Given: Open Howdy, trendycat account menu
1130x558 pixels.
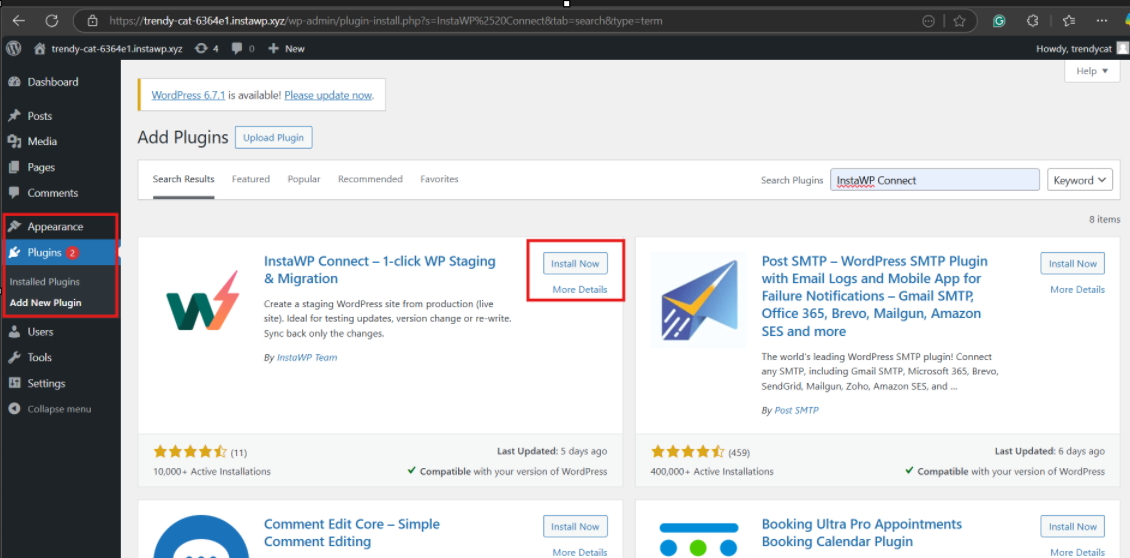Looking at the screenshot, I should [x=1081, y=49].
